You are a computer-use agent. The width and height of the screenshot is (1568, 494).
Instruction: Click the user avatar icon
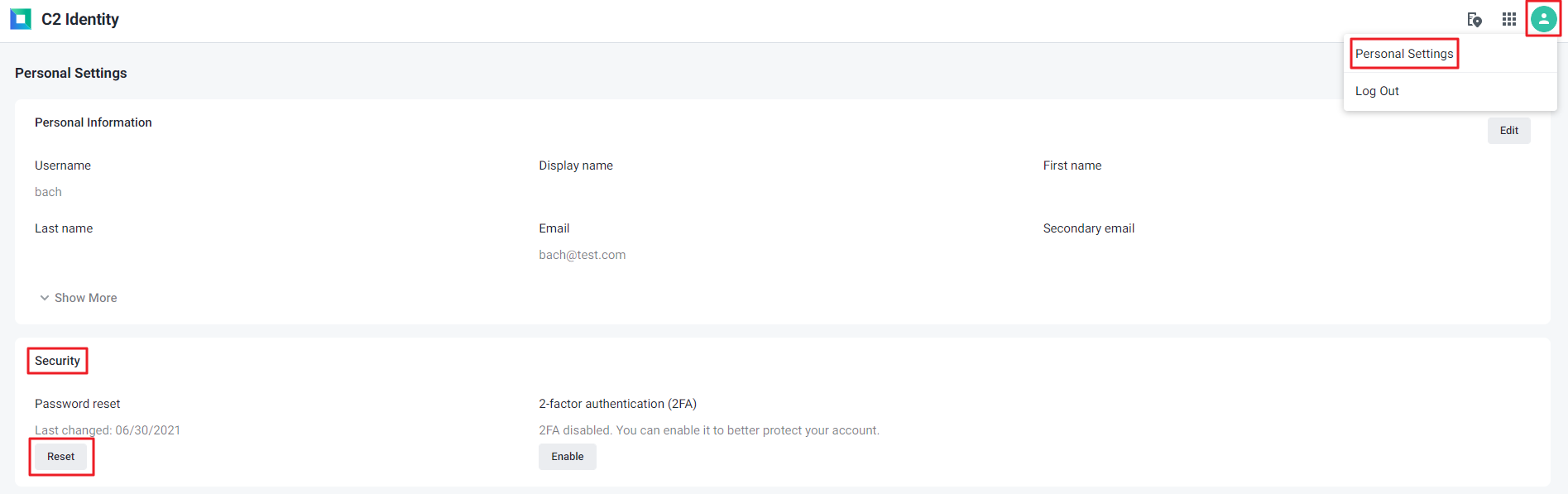pyautogui.click(x=1543, y=18)
